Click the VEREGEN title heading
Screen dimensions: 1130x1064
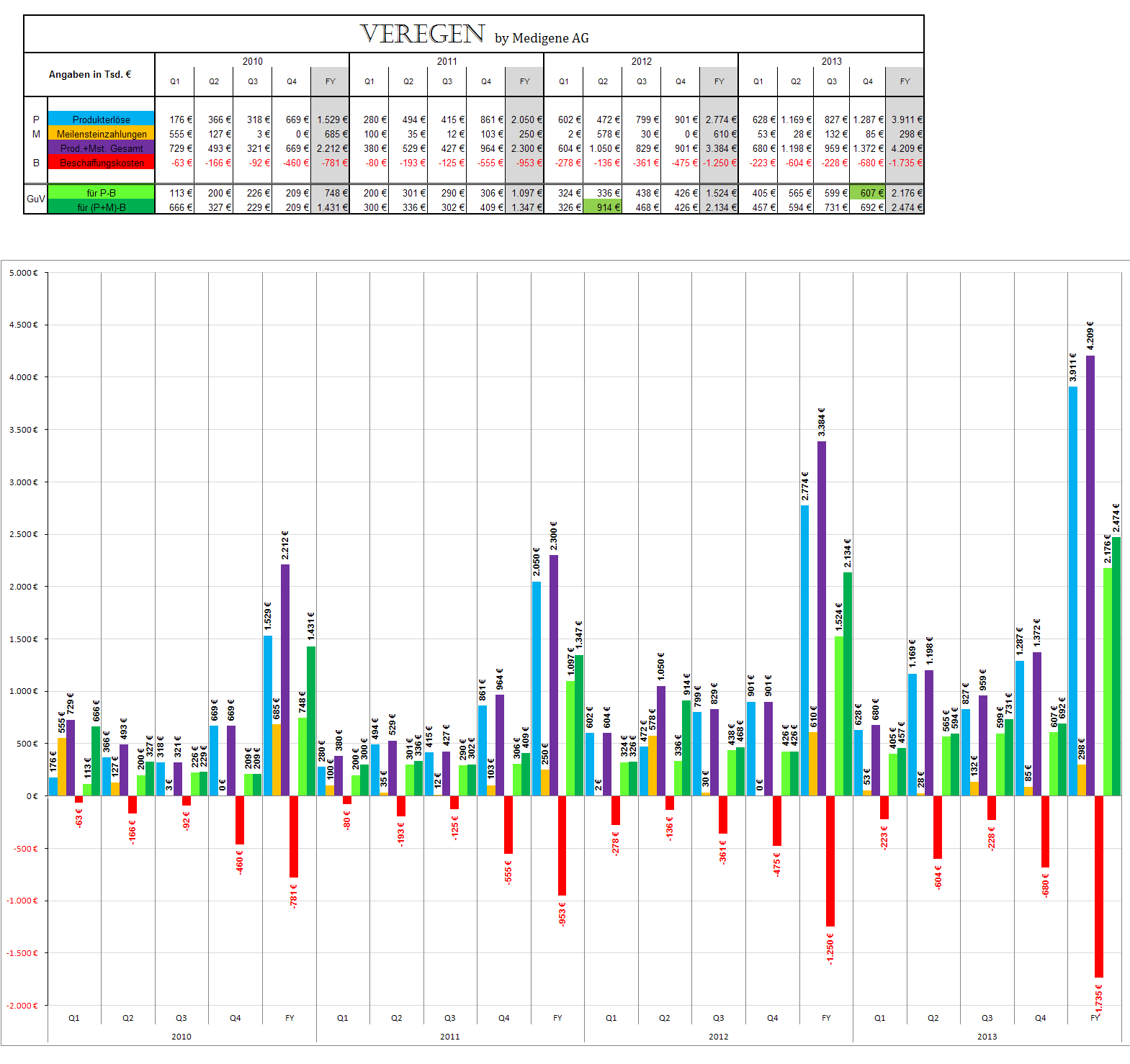[x=423, y=33]
